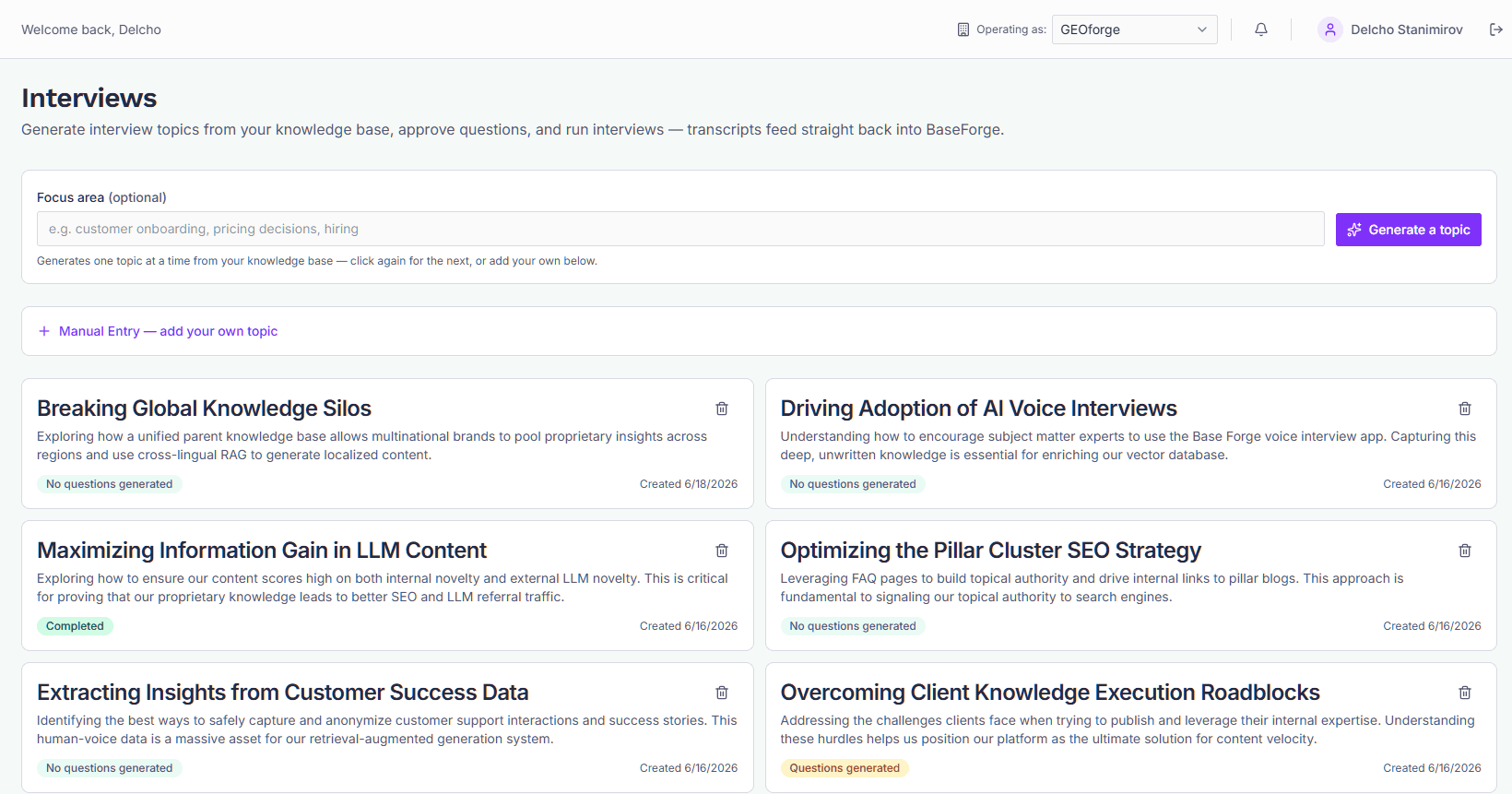This screenshot has width=1512, height=794.
Task: Open Breaking Global Knowledge Silos topic
Action: [x=204, y=409]
